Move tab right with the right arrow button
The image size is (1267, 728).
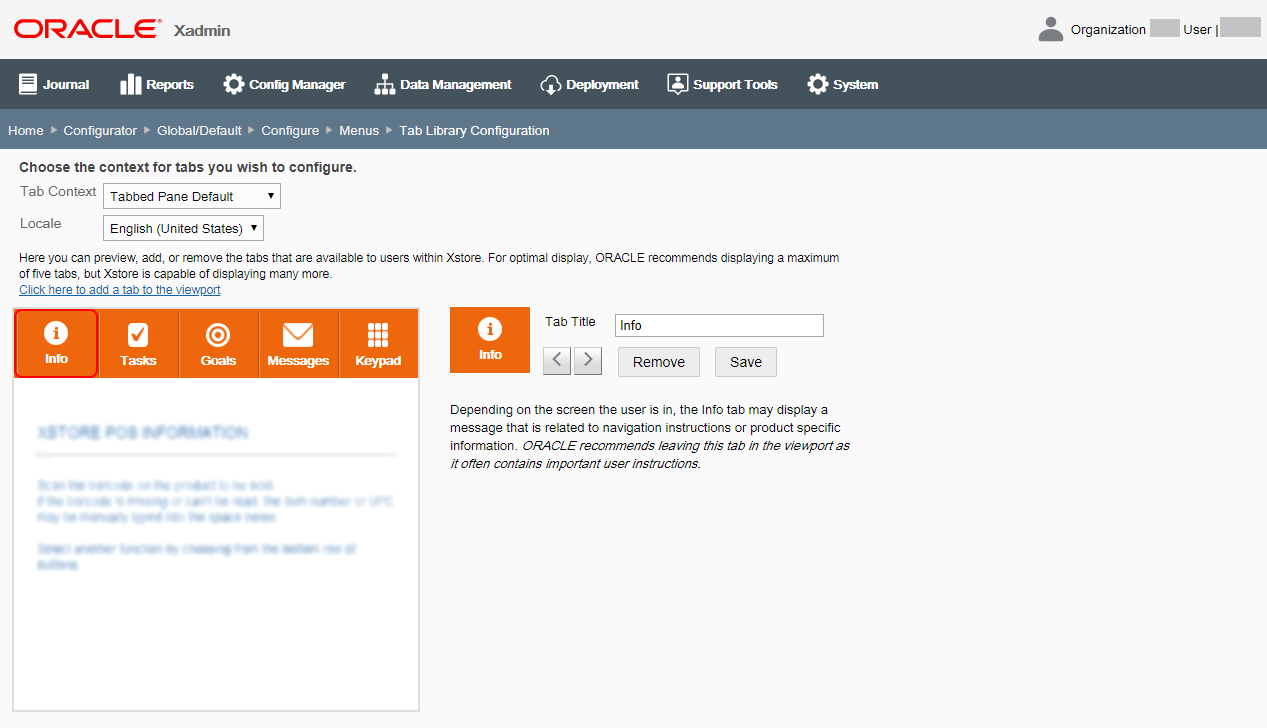coord(588,361)
